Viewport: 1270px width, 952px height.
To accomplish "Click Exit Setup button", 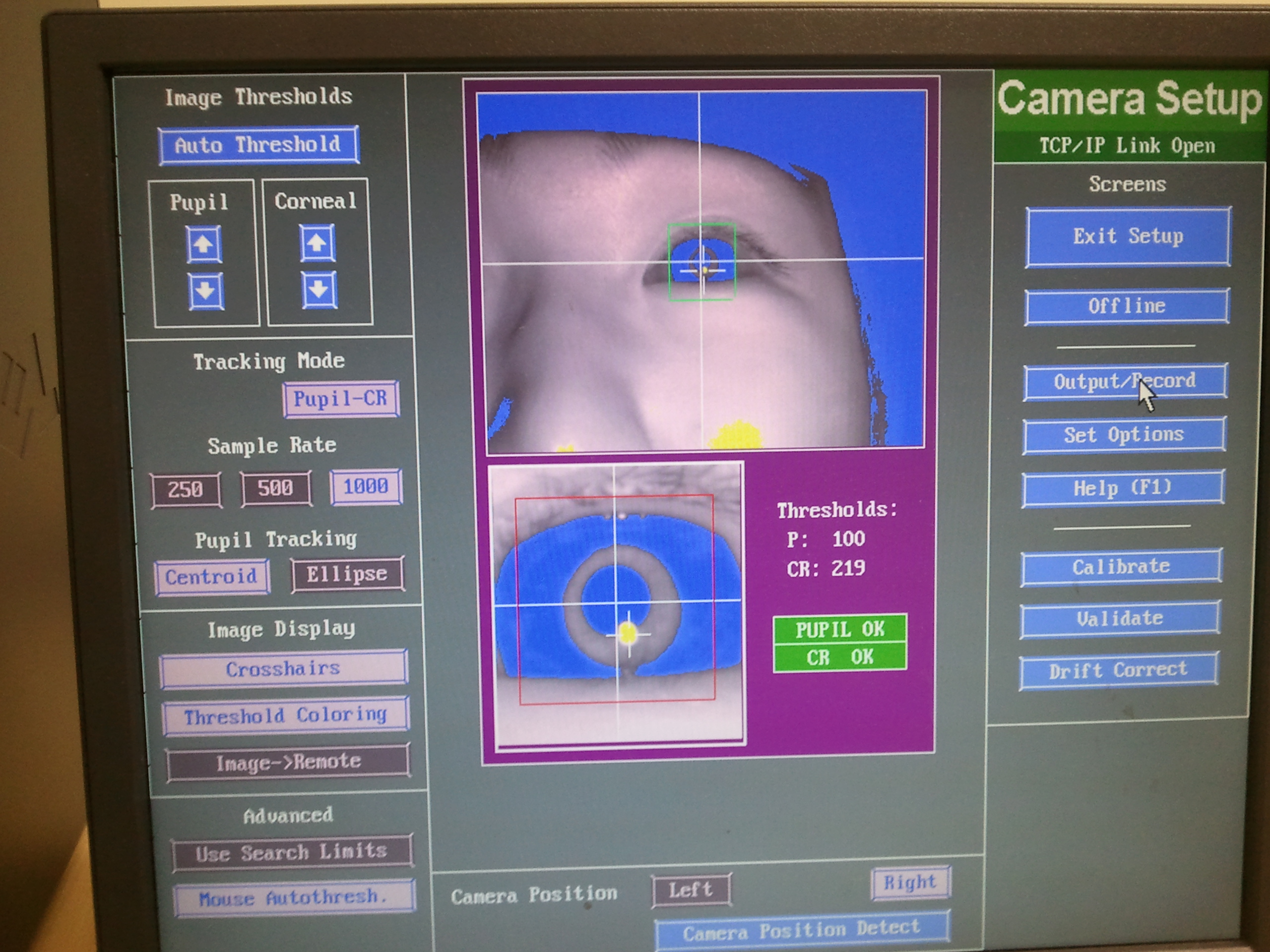I will coord(1128,237).
